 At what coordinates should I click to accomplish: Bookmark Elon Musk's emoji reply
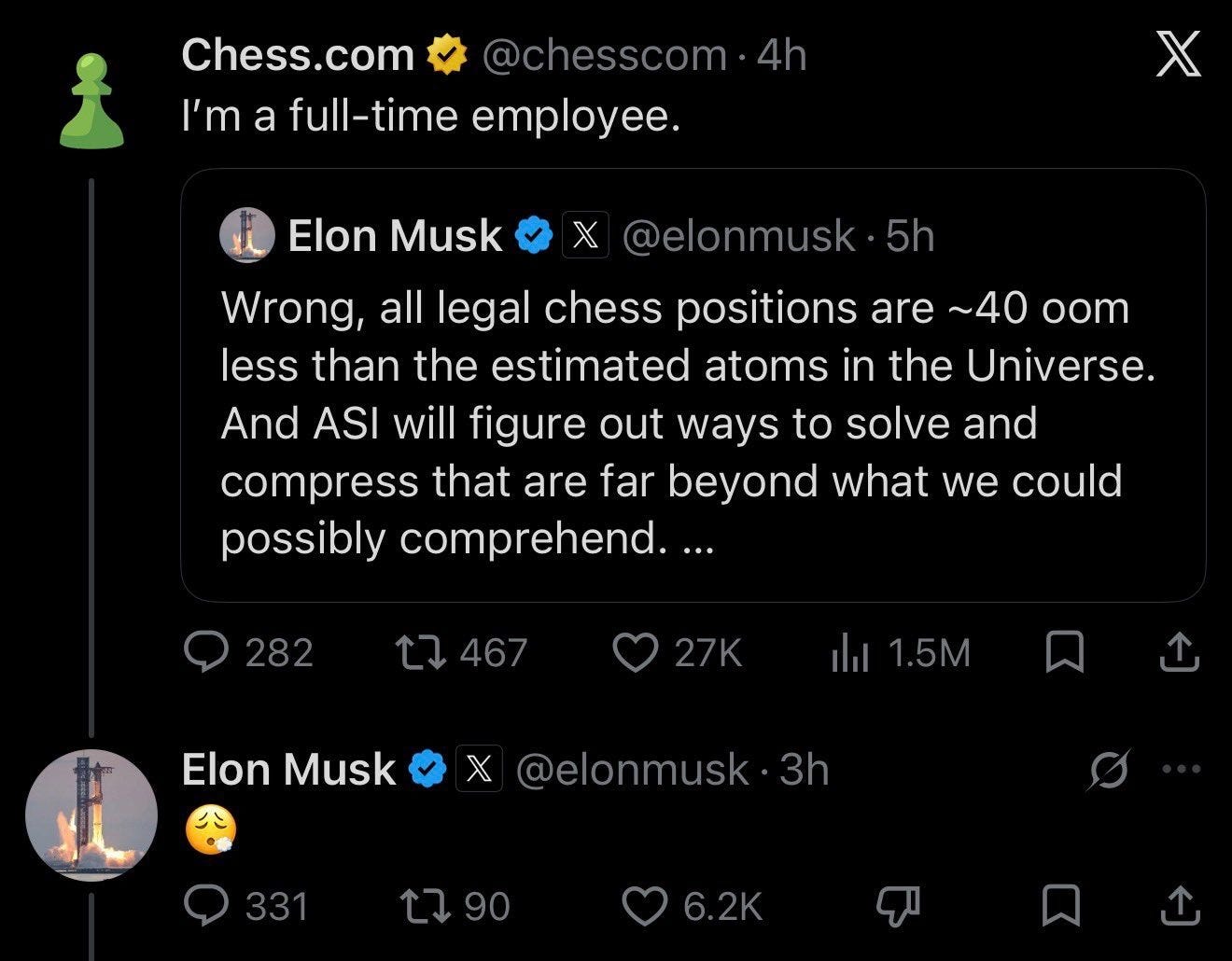point(1062,905)
